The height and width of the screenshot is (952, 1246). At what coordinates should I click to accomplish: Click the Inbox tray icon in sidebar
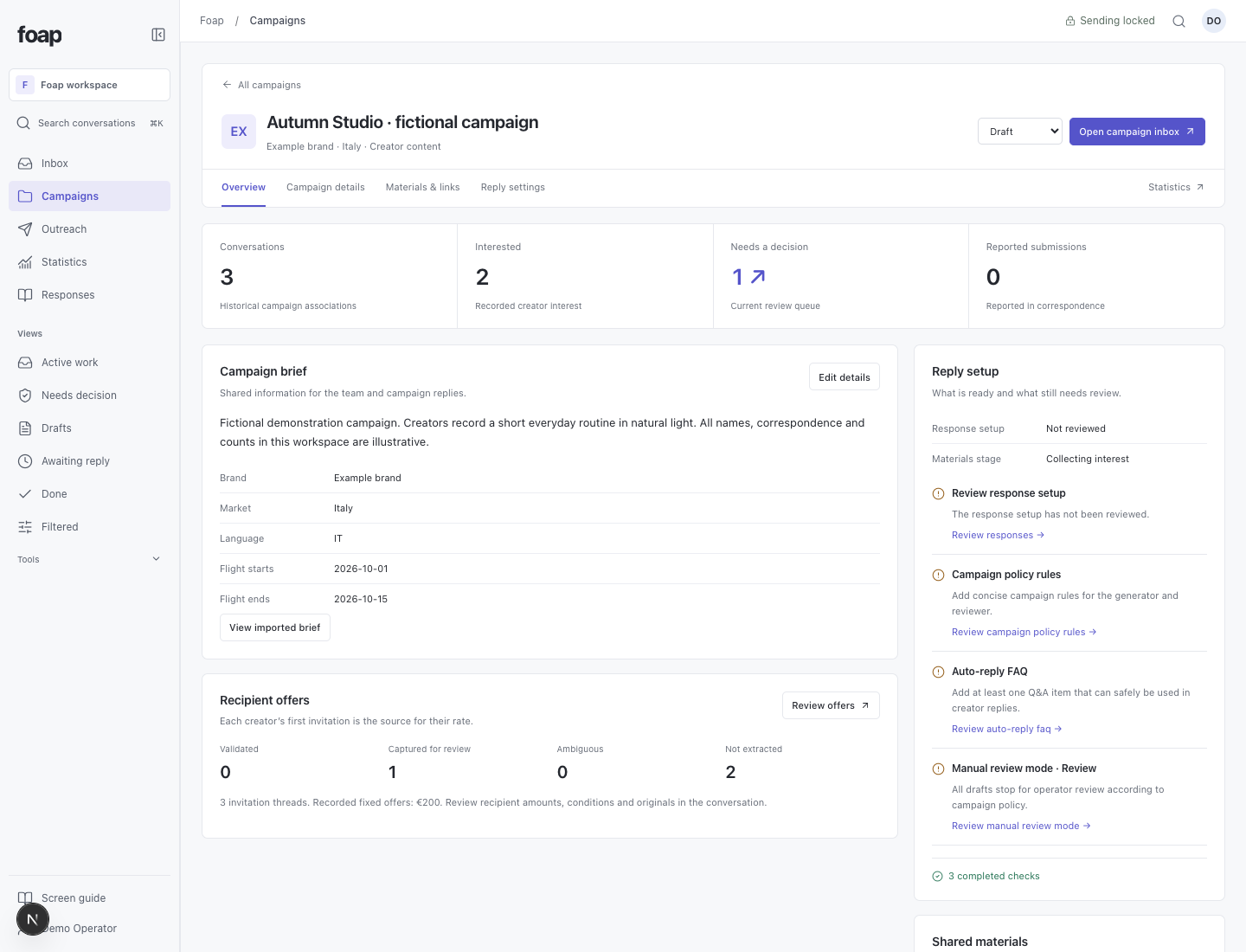(25, 164)
